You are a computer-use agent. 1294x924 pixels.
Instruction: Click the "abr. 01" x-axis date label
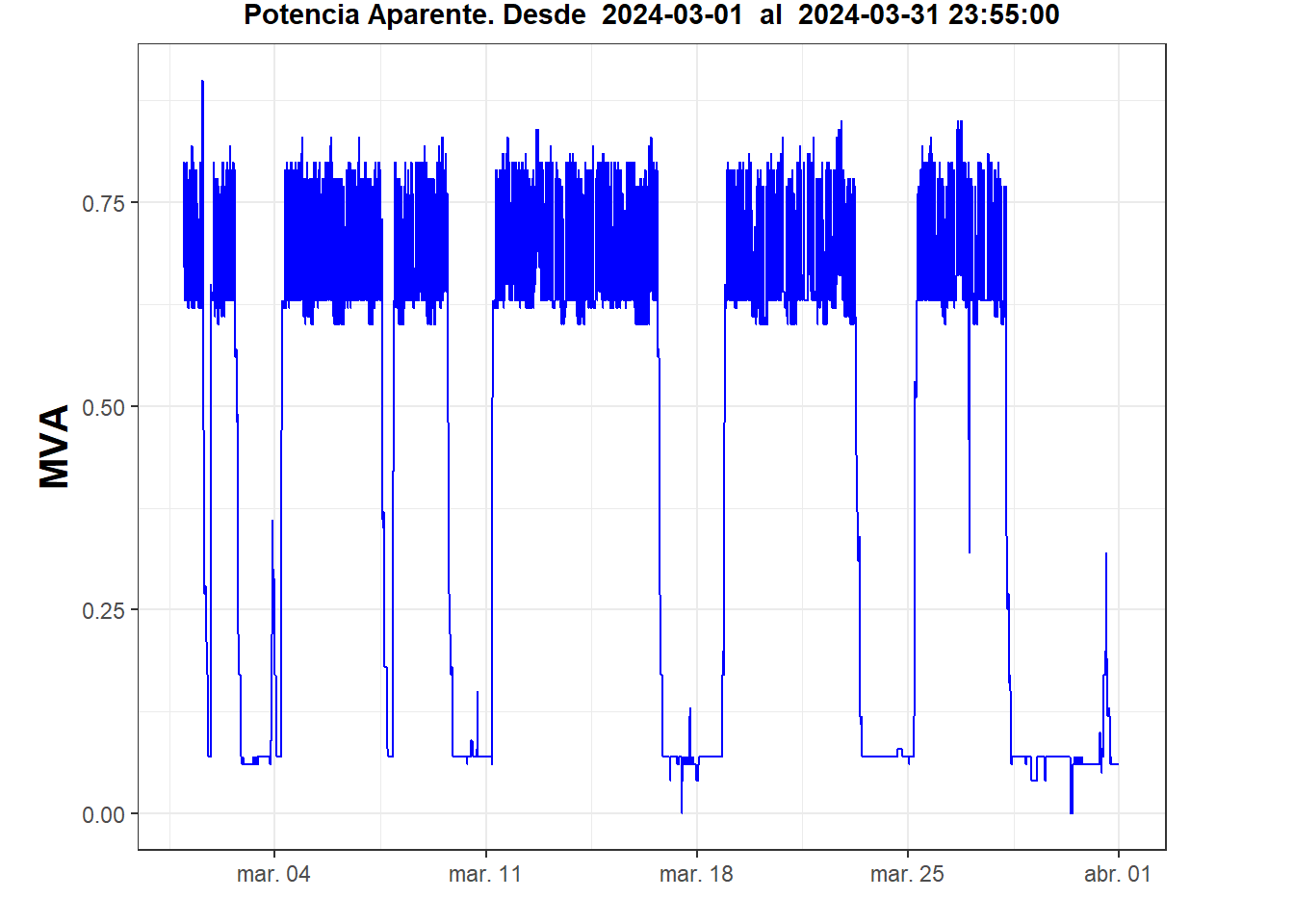[1117, 874]
